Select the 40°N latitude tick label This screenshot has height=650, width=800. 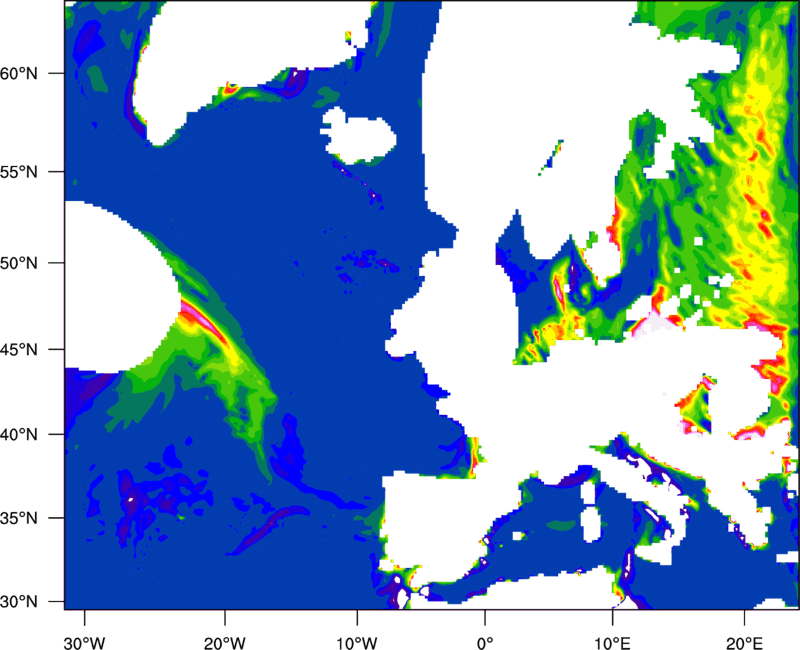[x=28, y=435]
